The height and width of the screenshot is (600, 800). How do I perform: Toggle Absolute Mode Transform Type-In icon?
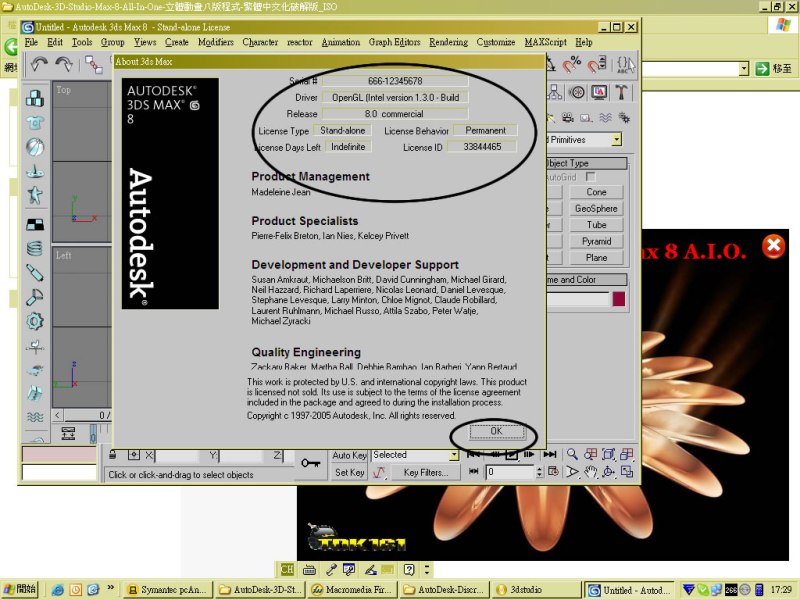(x=134, y=455)
